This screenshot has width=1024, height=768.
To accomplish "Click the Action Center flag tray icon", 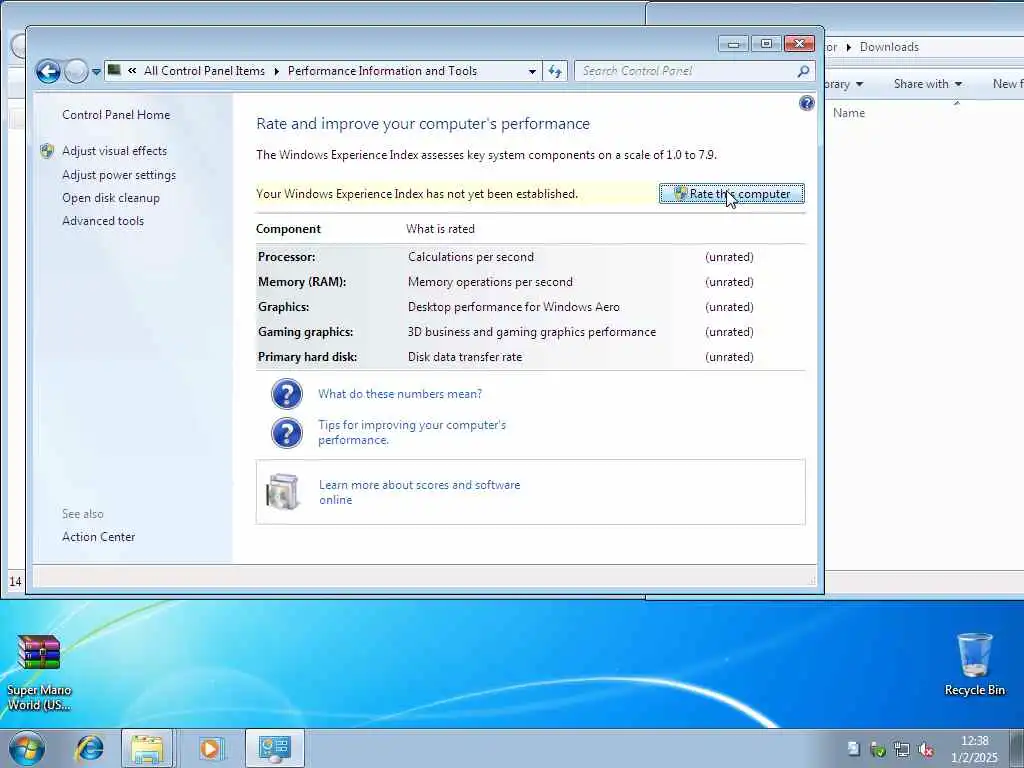I will tap(853, 749).
